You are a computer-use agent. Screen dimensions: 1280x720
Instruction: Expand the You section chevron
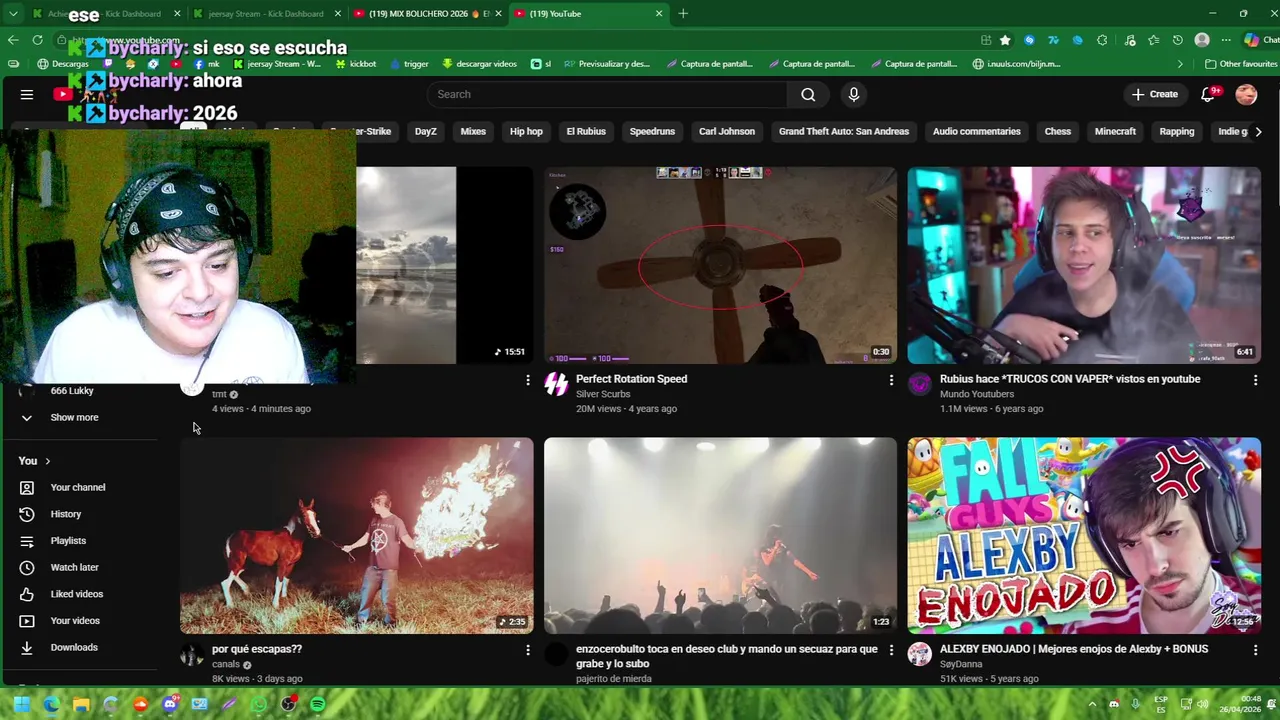[x=47, y=461]
